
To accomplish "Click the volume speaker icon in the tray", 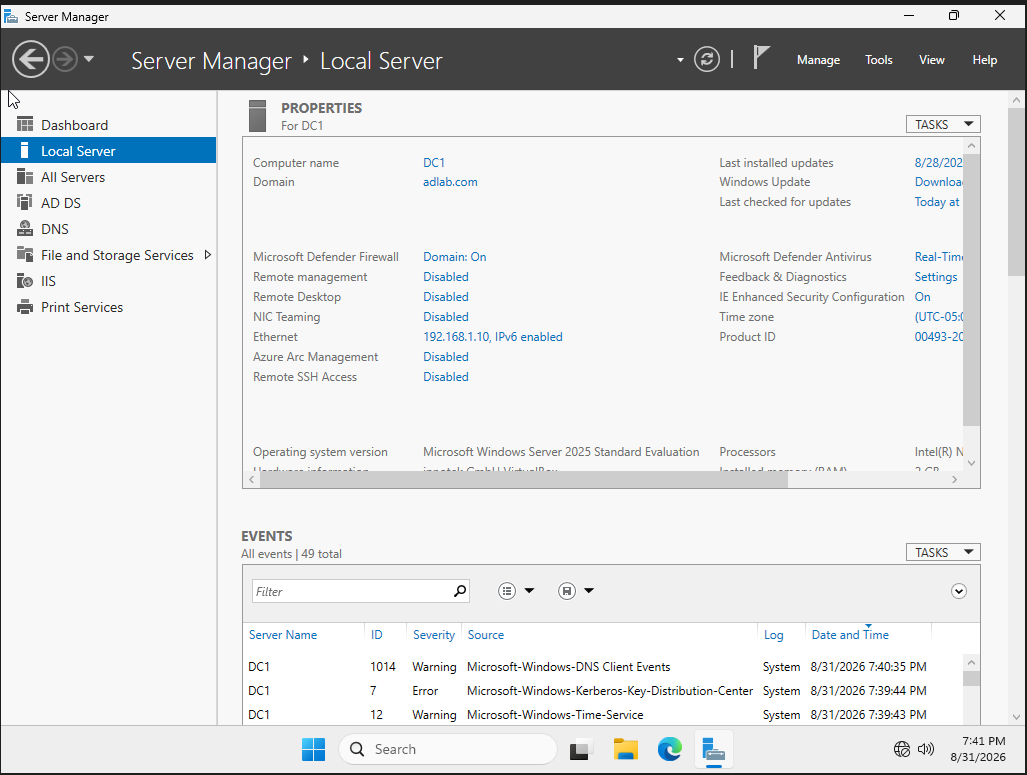I will [x=925, y=749].
